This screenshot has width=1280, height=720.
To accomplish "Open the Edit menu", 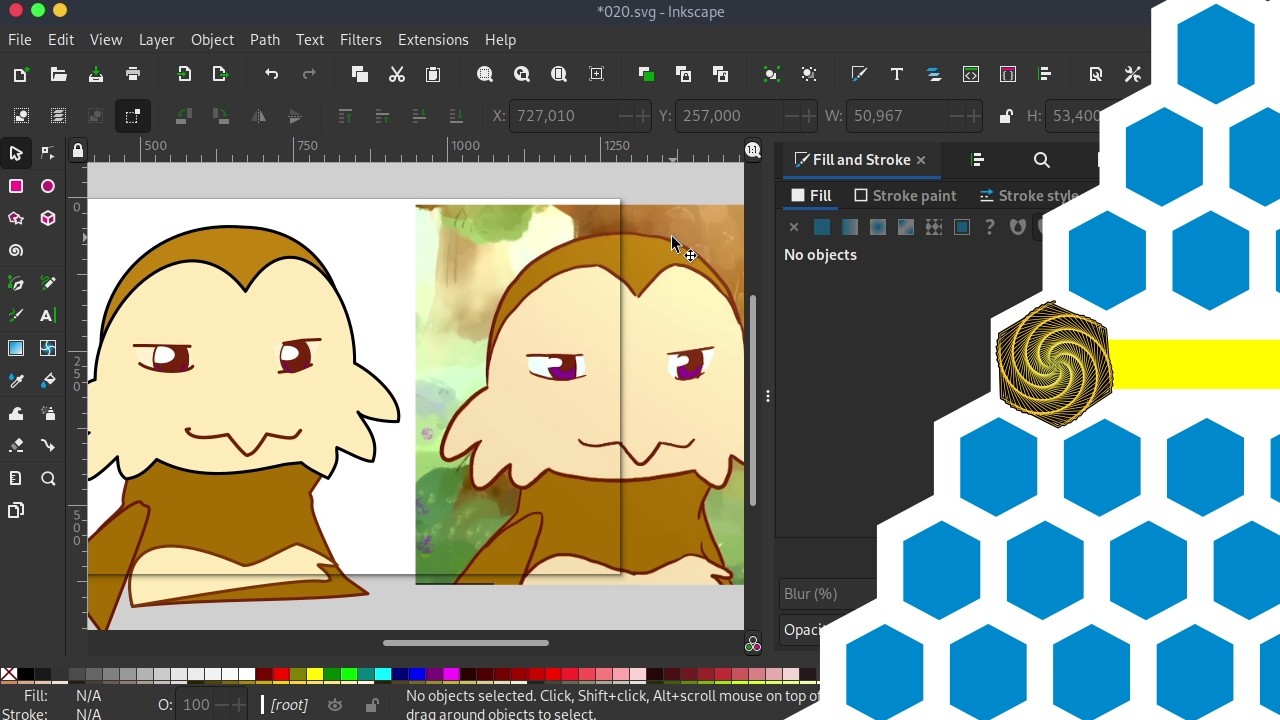I will click(x=61, y=40).
